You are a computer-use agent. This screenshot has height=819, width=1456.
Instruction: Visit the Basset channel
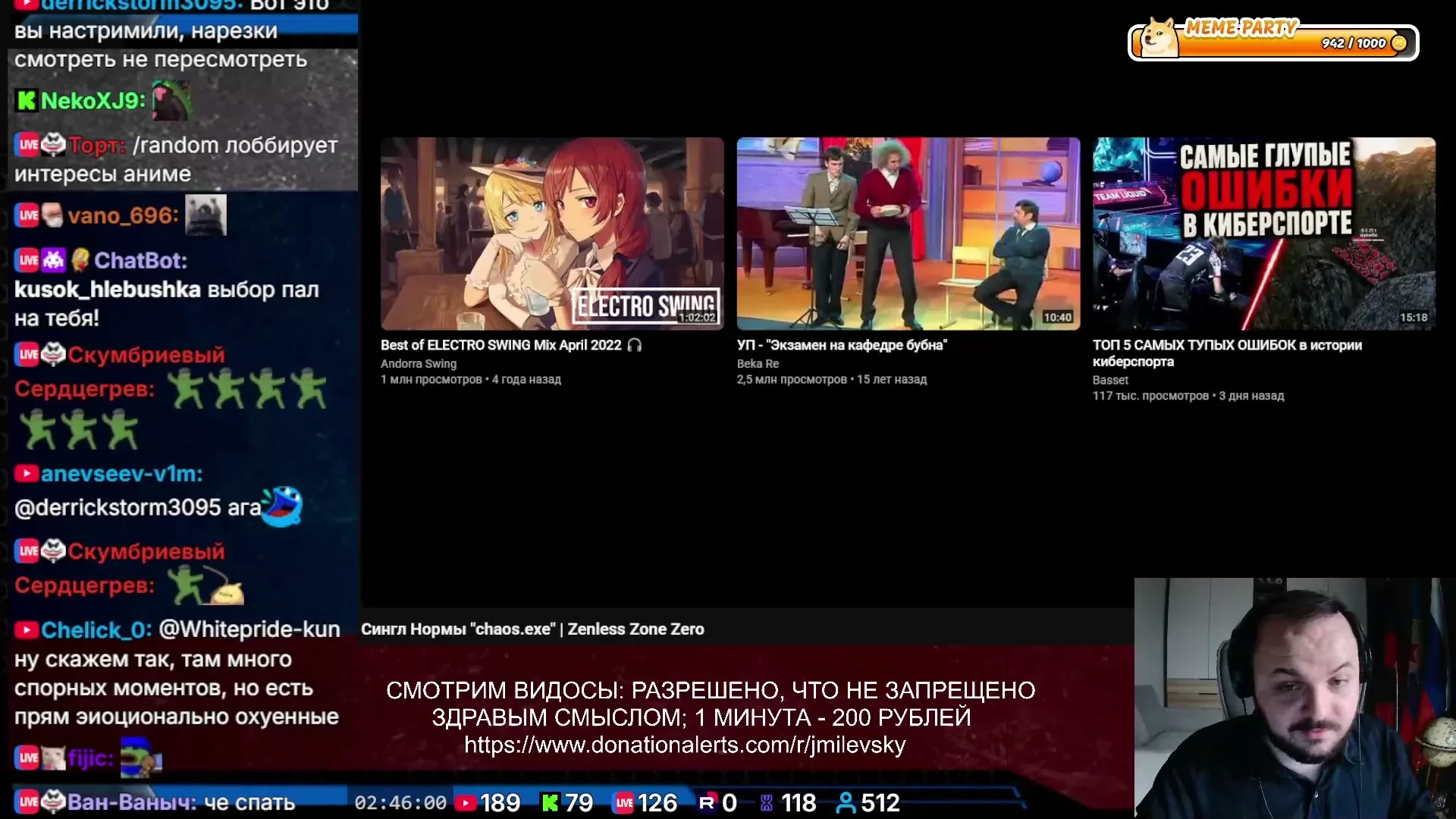pyautogui.click(x=1110, y=380)
